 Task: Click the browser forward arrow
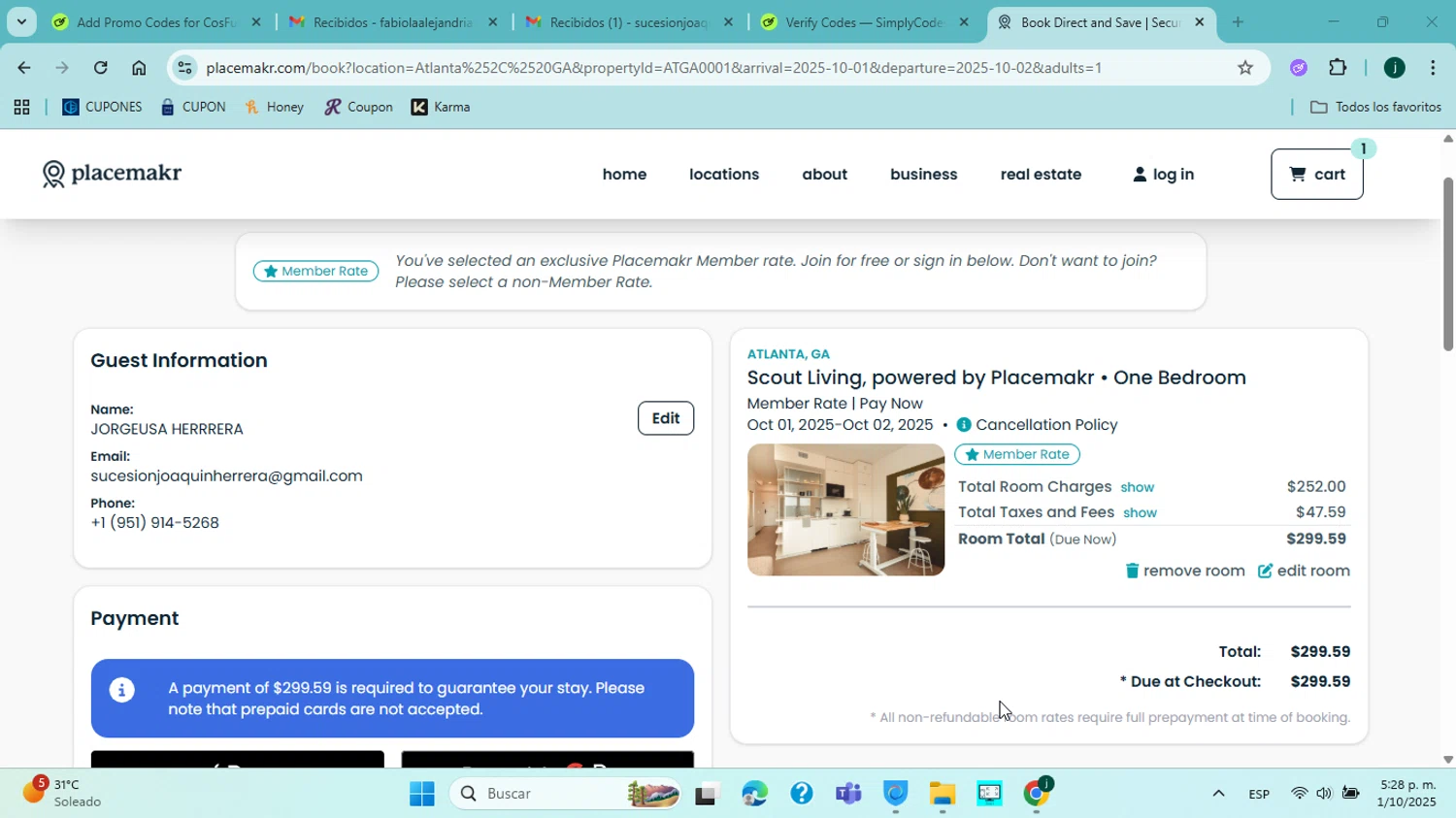(62, 67)
